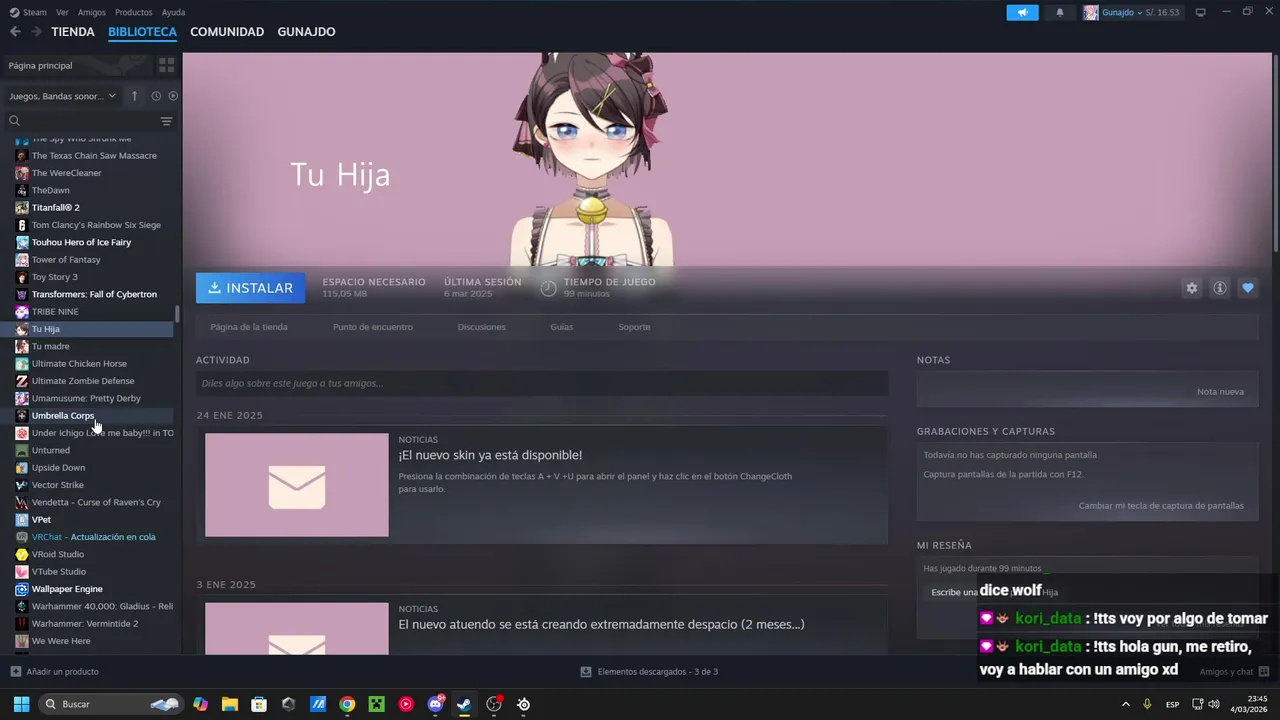Click the forward navigation arrow
The image size is (1280, 720).
36,32
